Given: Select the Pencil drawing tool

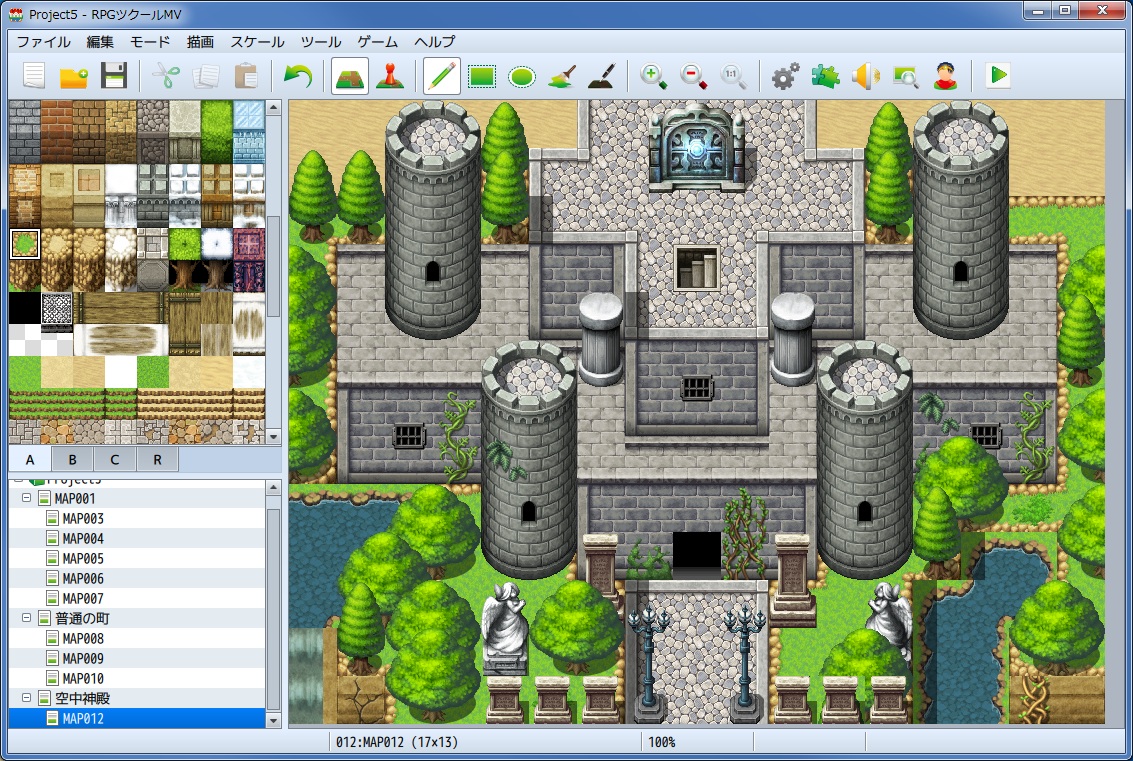Looking at the screenshot, I should (x=441, y=76).
